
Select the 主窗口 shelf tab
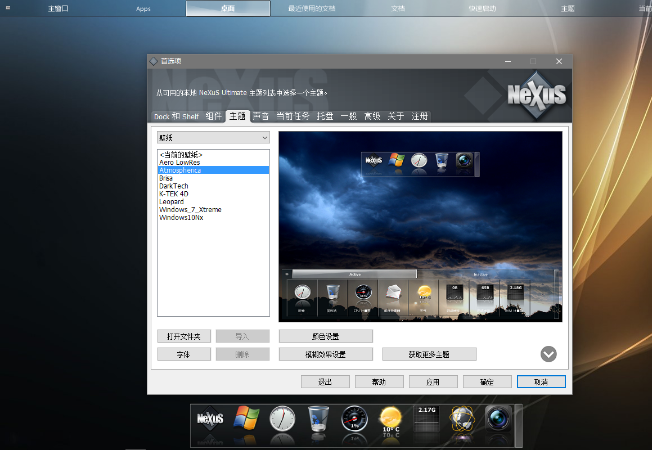point(58,8)
